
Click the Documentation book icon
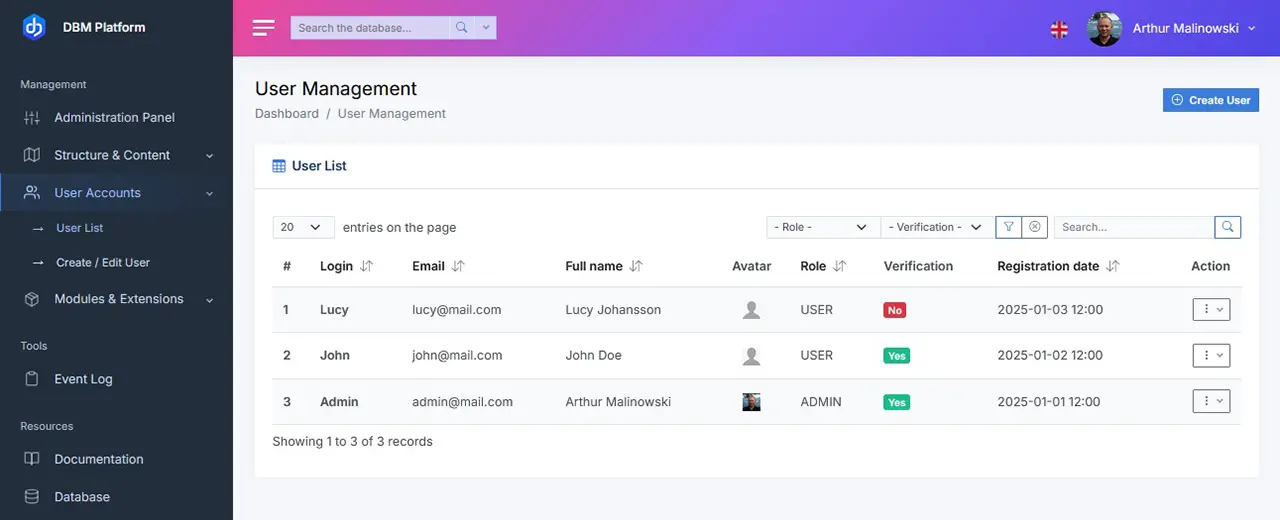pyautogui.click(x=32, y=459)
